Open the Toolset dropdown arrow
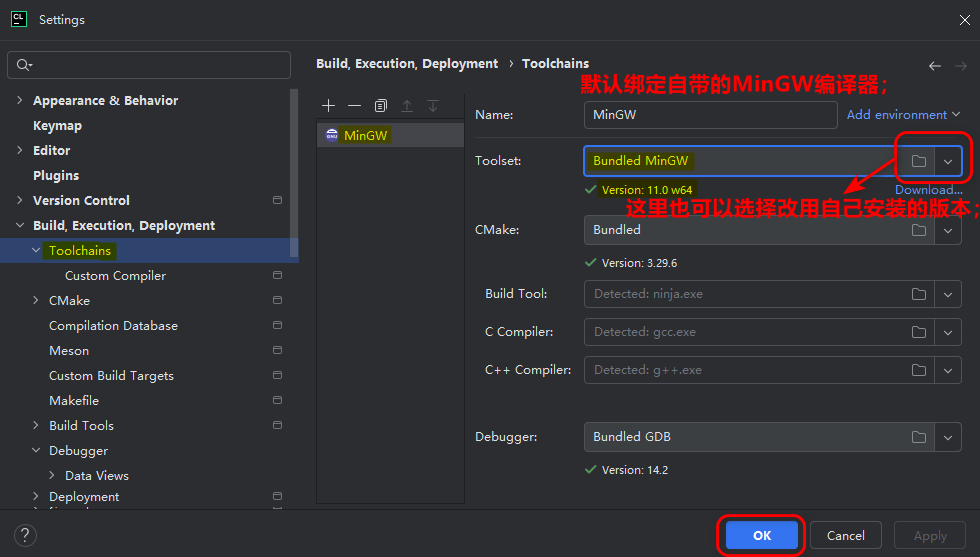 pos(948,161)
